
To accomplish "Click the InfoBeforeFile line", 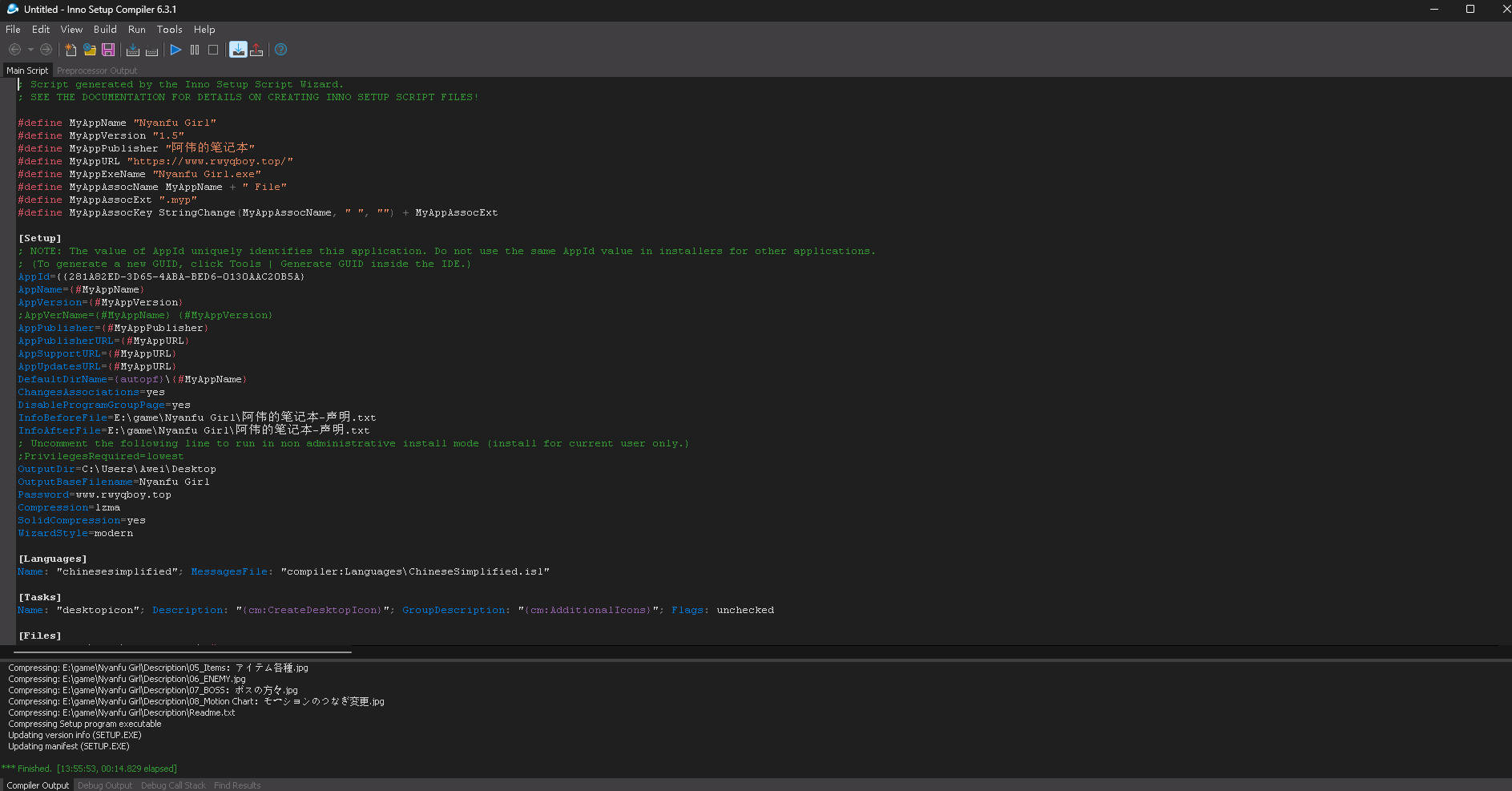I will tap(197, 418).
